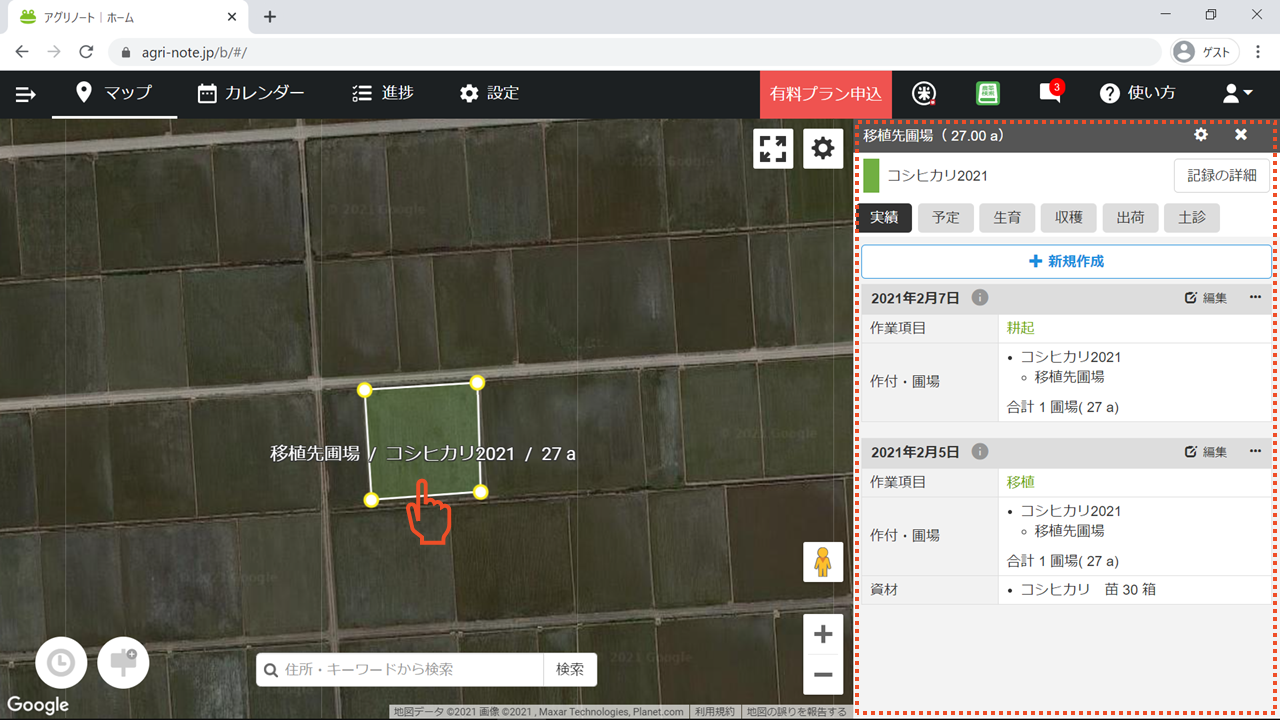Select the 実績 tab
Image resolution: width=1280 pixels, height=720 pixels.
tap(884, 217)
